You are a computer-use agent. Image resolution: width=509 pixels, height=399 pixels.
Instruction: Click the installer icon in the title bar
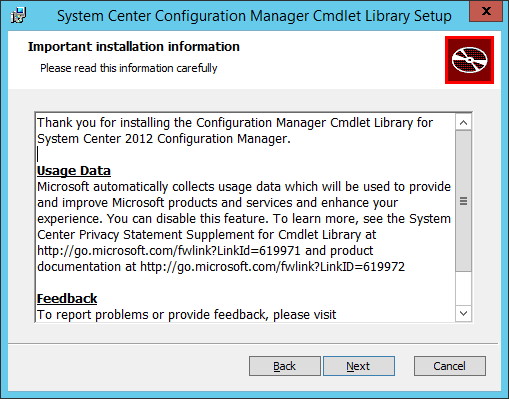click(x=18, y=15)
